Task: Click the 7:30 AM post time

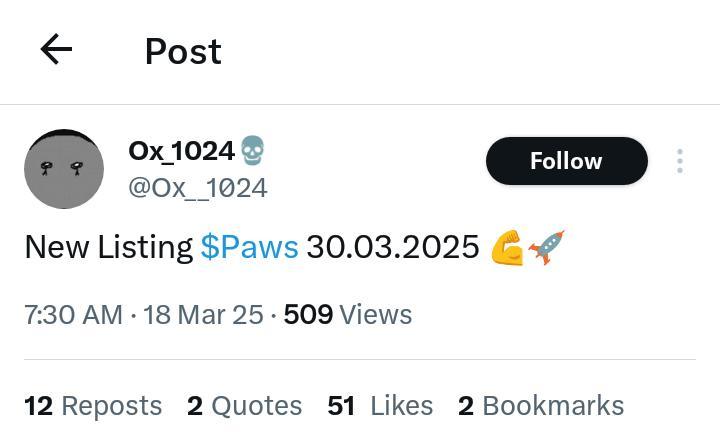Action: coord(73,315)
